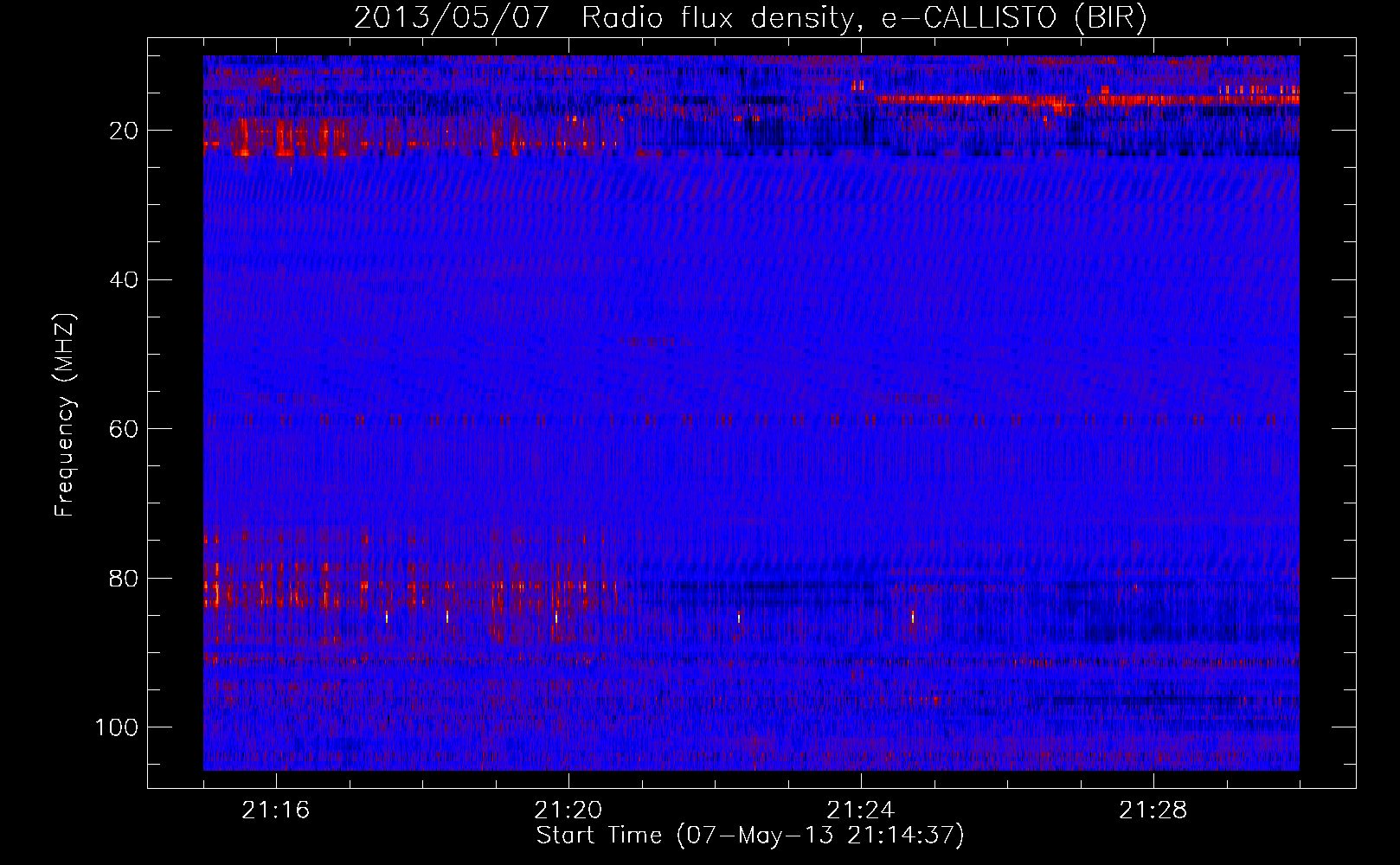The image size is (1400, 865).
Task: Click the 100 frequency tick label
Action: (x=117, y=727)
